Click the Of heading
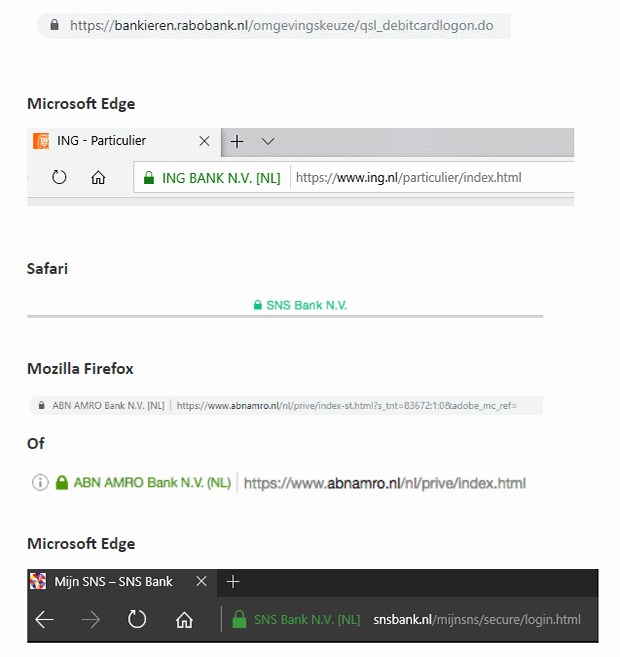 pyautogui.click(x=36, y=443)
